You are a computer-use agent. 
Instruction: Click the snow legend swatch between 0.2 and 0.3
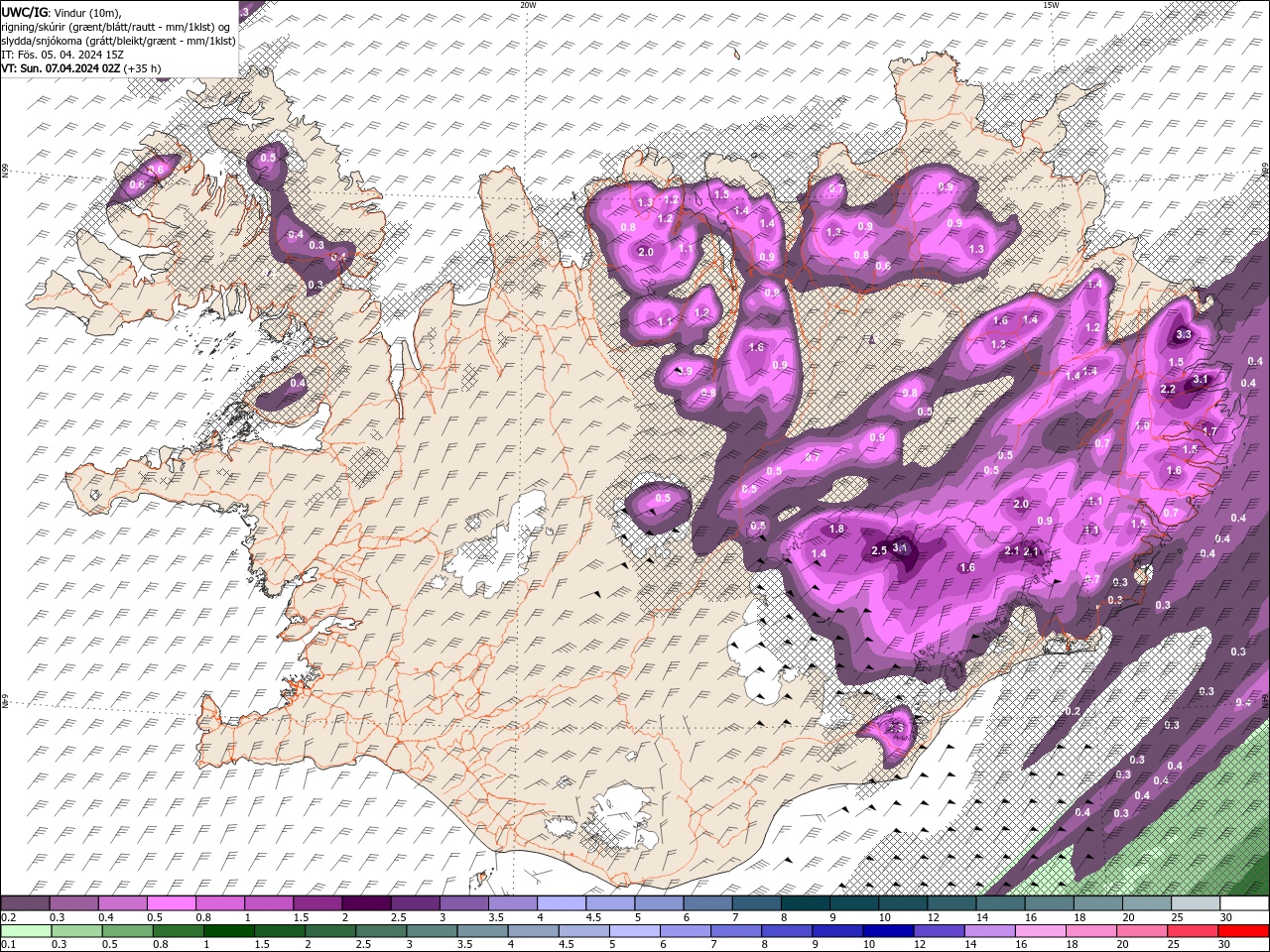tap(25, 903)
